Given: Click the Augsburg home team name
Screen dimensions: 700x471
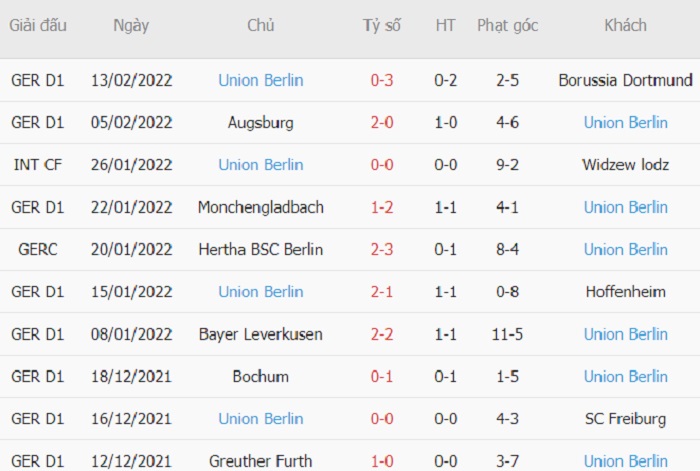Looking at the screenshot, I should coord(261,123).
